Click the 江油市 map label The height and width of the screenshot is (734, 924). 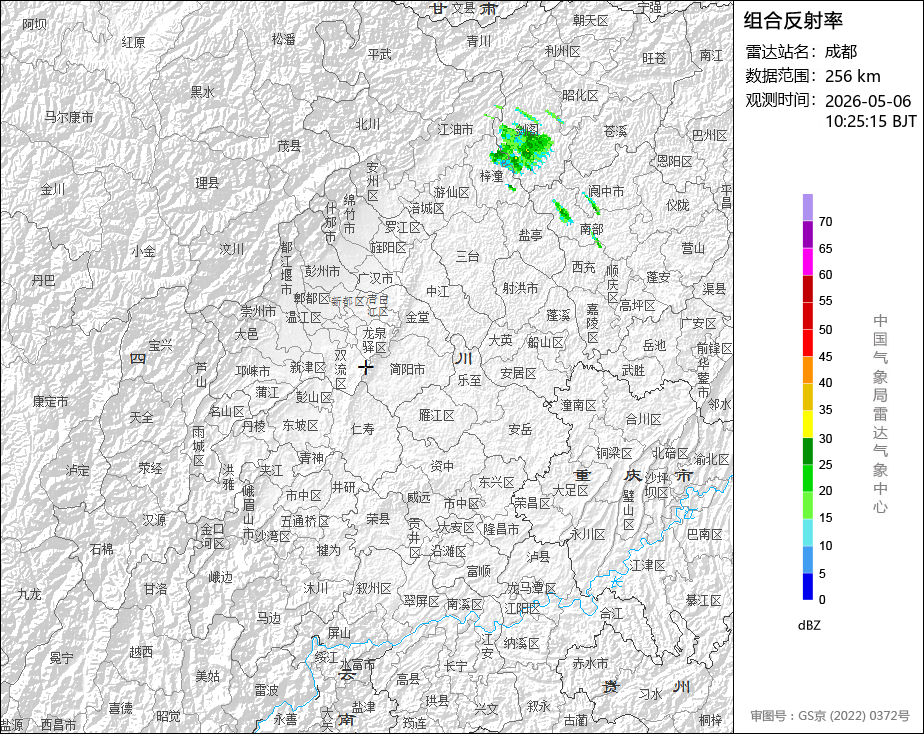[456, 129]
